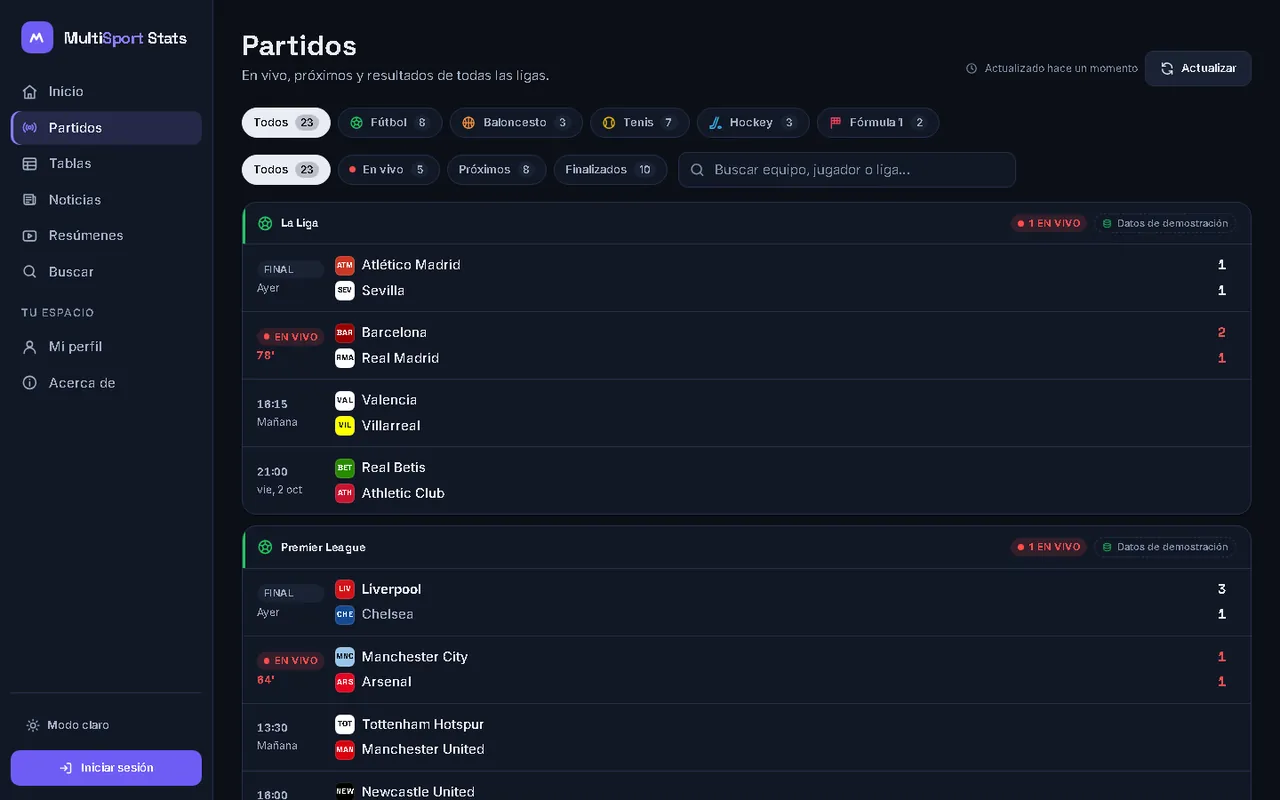
Task: Click the Athletic Club team badge
Action: [345, 493]
